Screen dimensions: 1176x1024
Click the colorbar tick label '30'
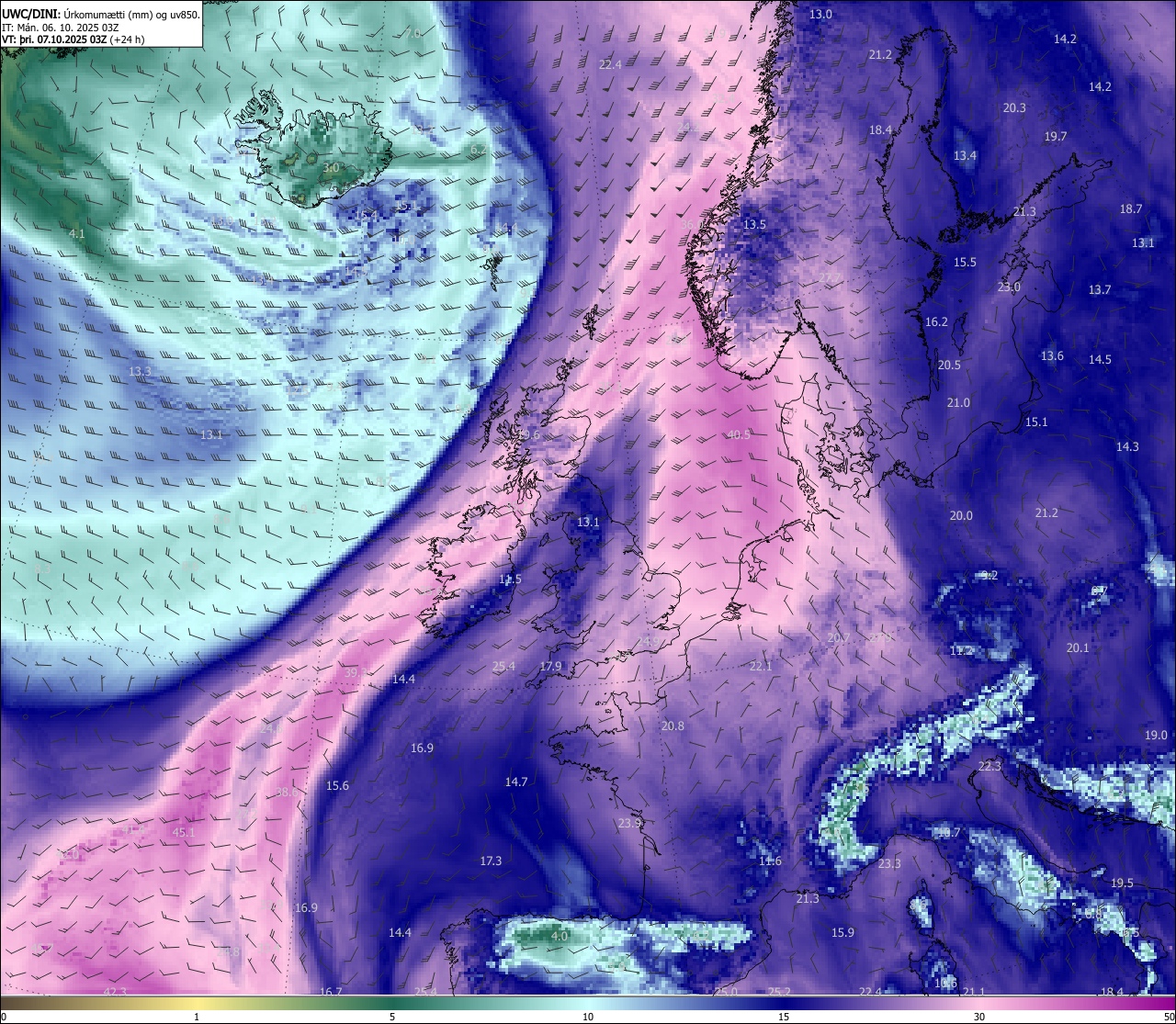click(979, 1017)
